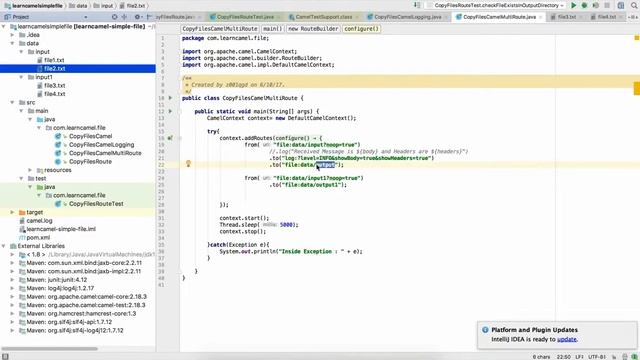Click the orange warning stripe mark on the editor scrollbar
This screenshot has height=360, width=640.
637,88
